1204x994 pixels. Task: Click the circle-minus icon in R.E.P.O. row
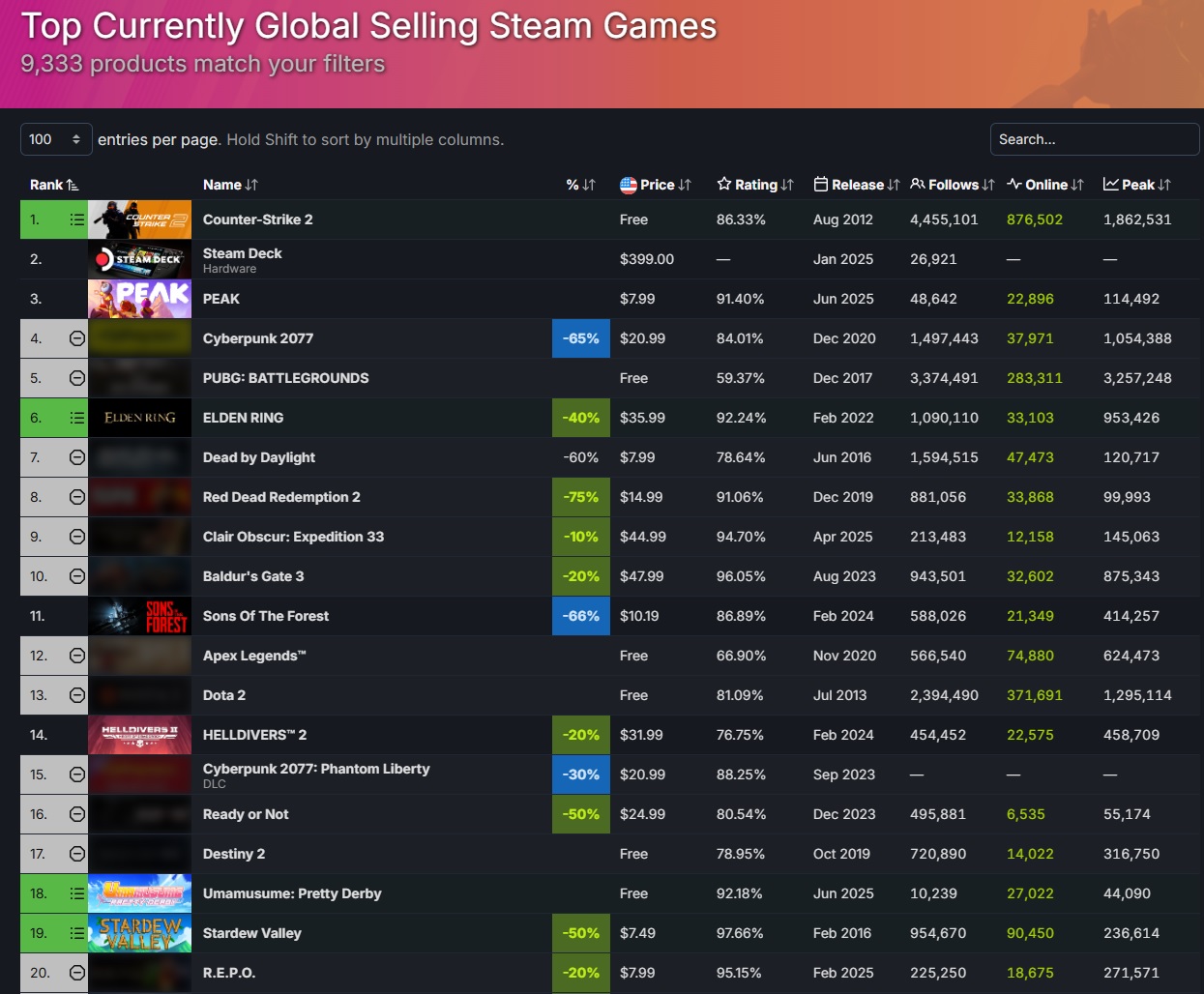[x=77, y=973]
